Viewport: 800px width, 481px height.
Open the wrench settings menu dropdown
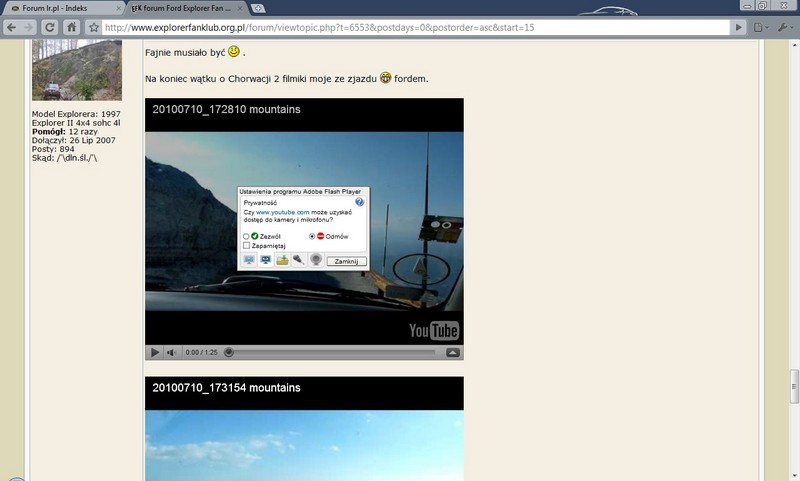[783, 27]
